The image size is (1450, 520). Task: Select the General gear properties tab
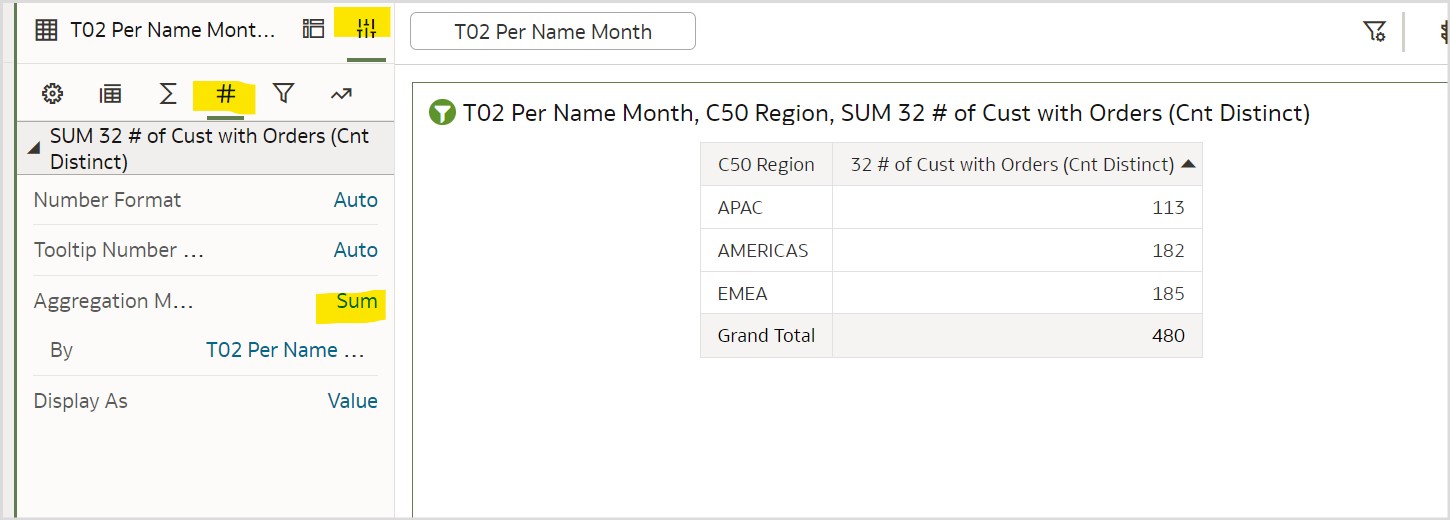52,94
